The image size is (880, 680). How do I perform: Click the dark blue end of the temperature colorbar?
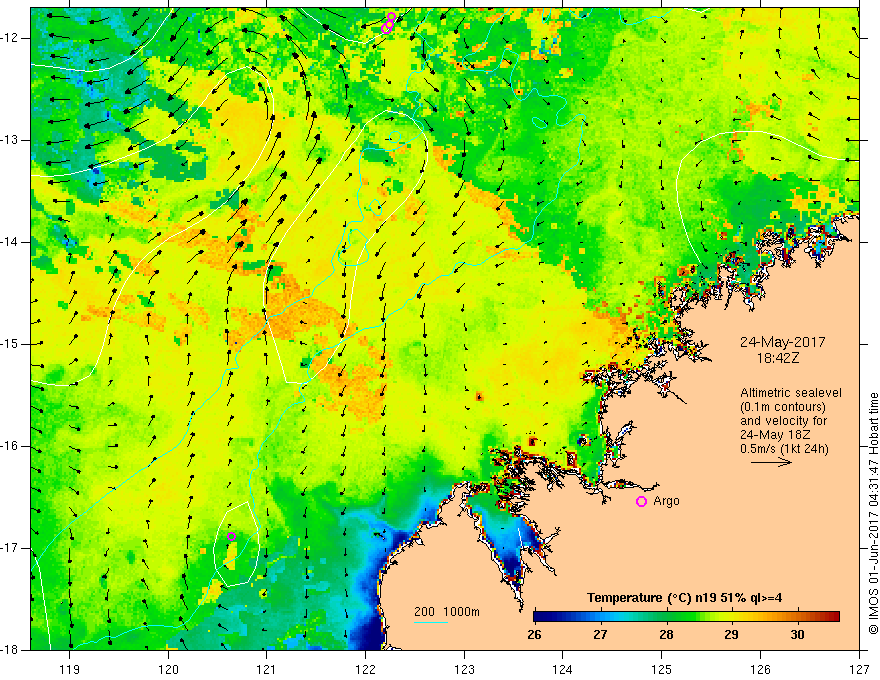[x=539, y=617]
